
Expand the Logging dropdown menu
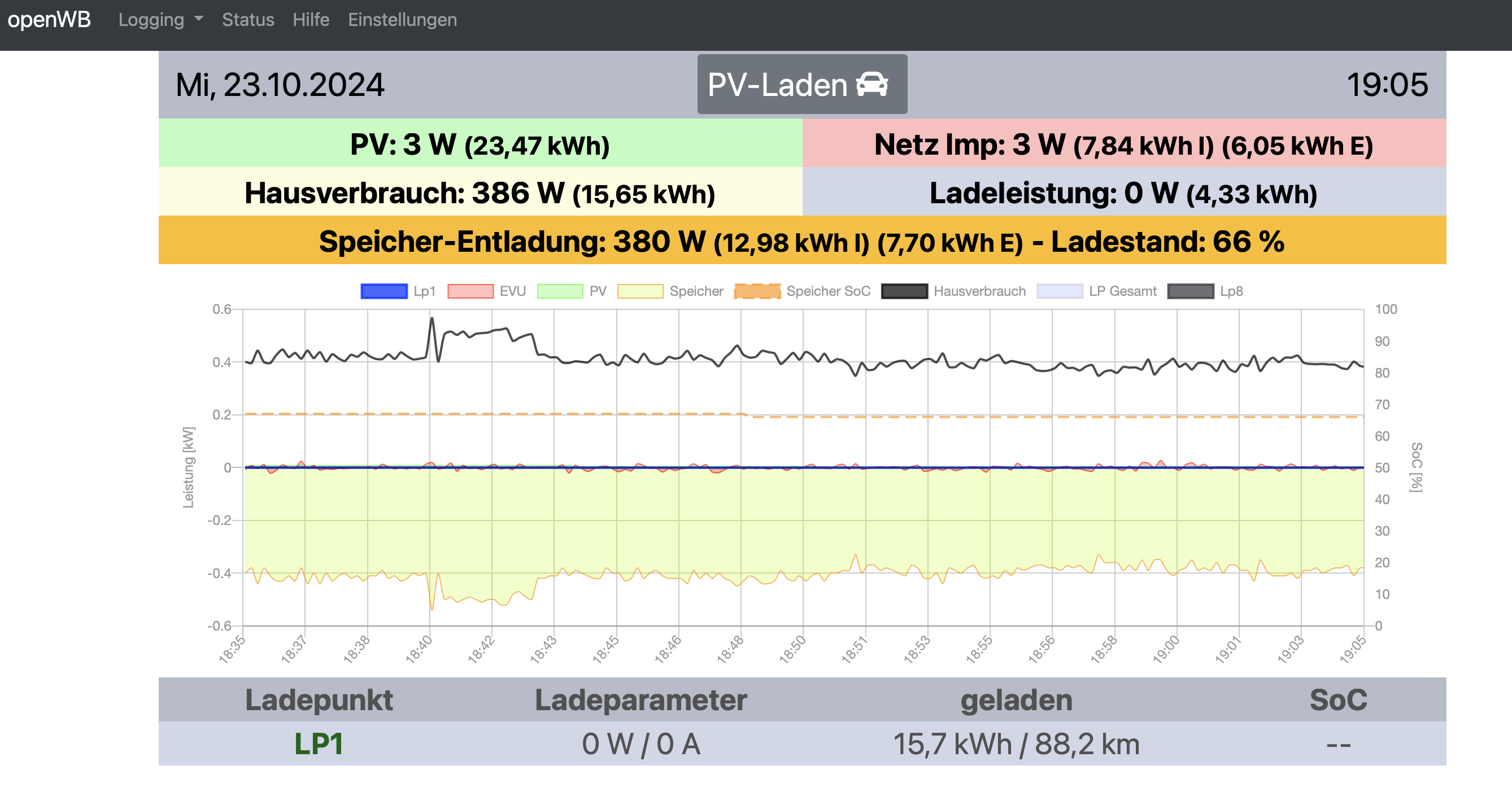pyautogui.click(x=151, y=20)
